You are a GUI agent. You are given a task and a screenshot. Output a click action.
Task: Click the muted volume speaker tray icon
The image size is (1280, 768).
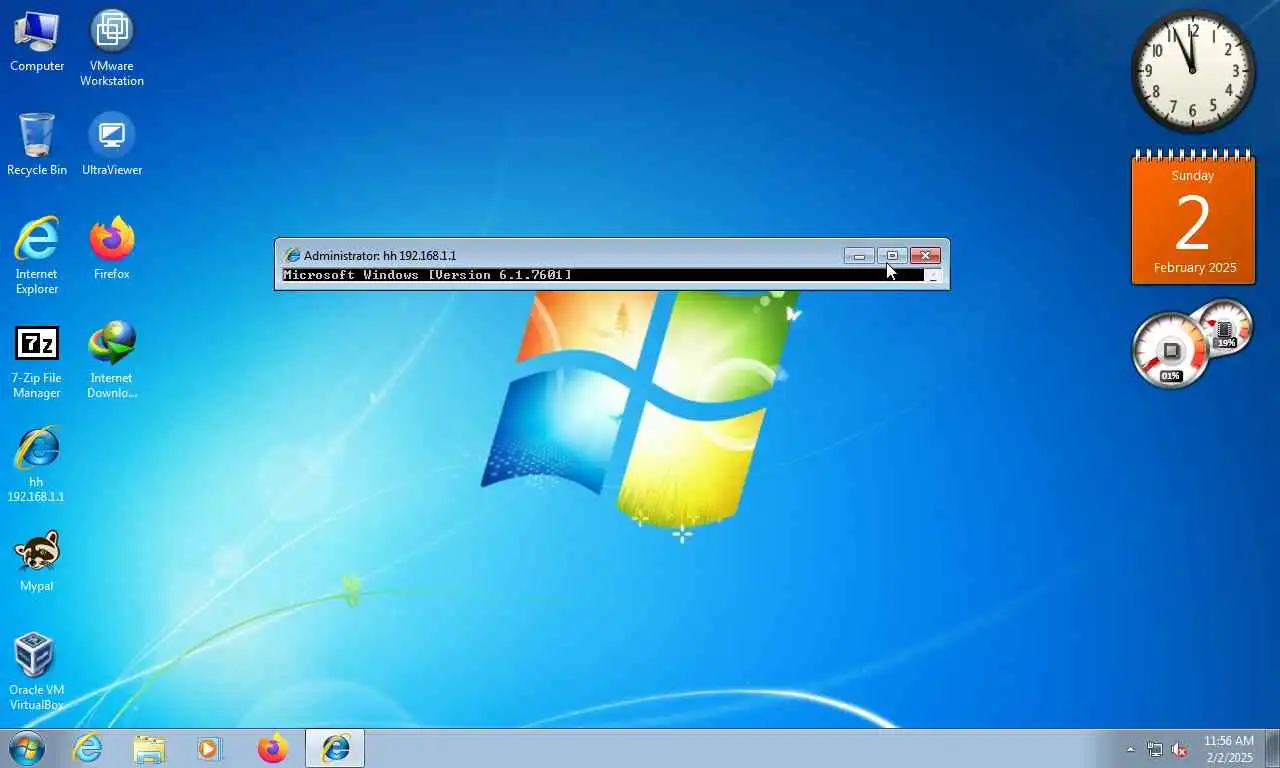click(1180, 749)
